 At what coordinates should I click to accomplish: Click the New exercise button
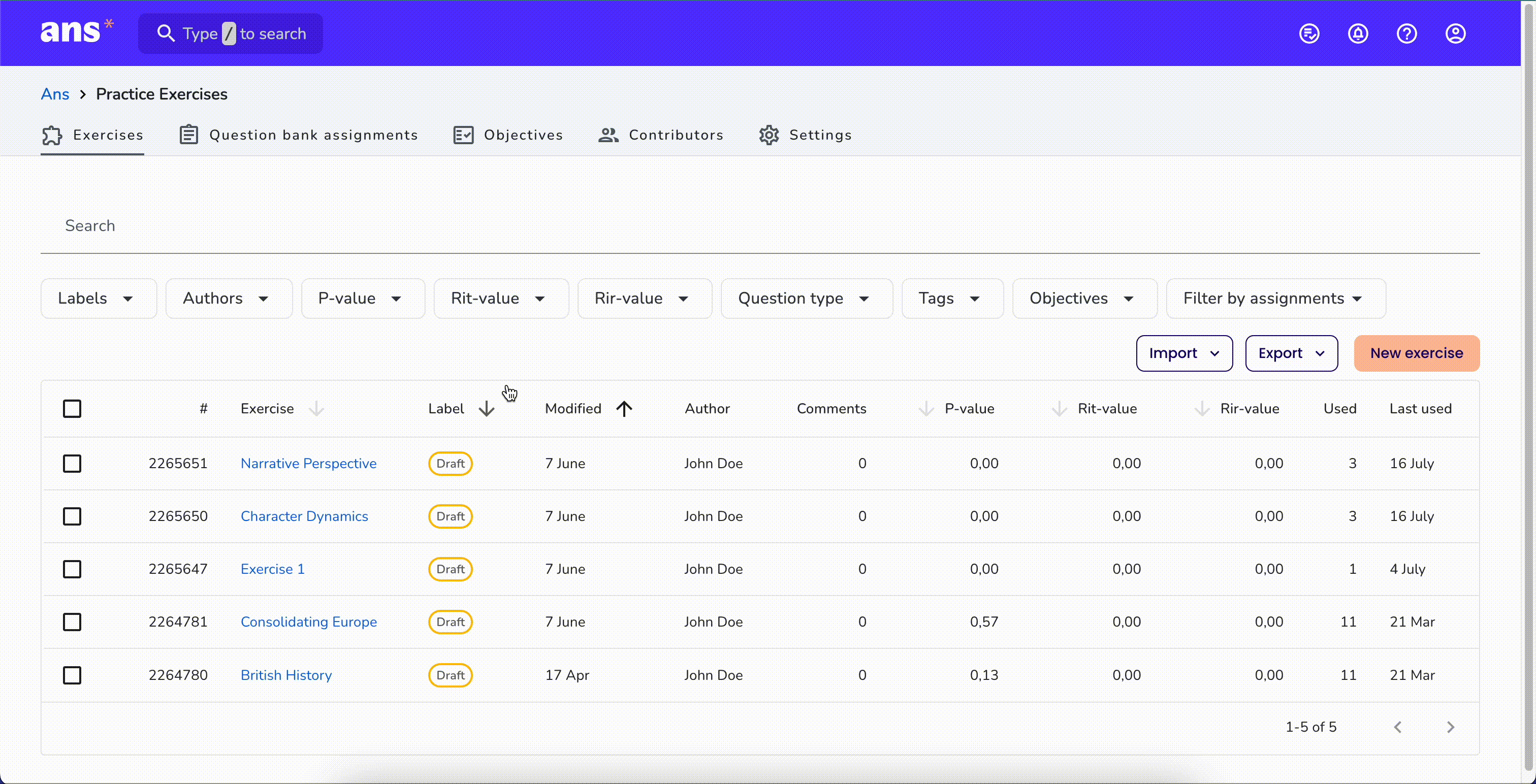pos(1417,353)
